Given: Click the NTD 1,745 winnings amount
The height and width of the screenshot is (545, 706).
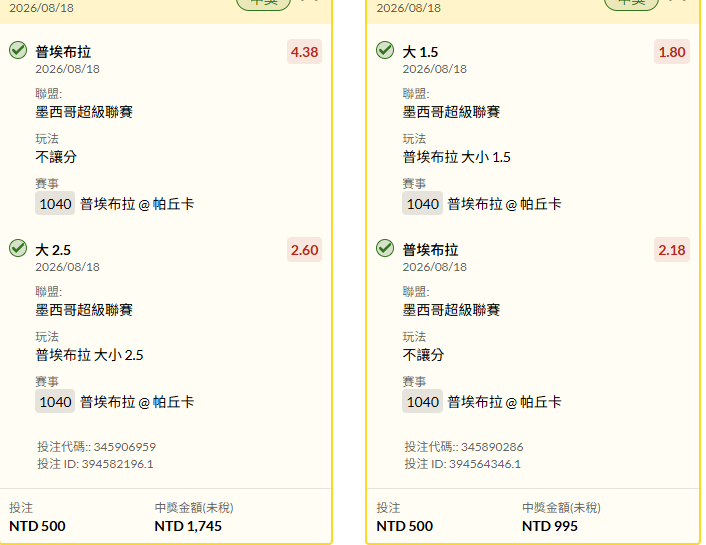Looking at the screenshot, I should tap(188, 526).
